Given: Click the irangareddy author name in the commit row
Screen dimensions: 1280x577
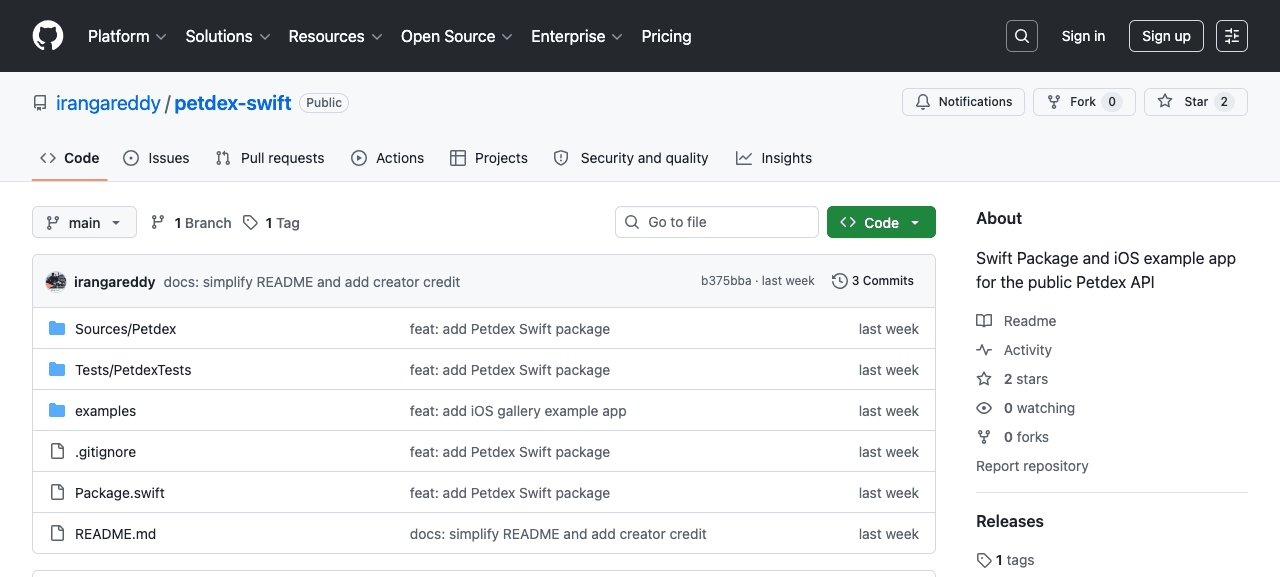Looking at the screenshot, I should coord(115,282).
